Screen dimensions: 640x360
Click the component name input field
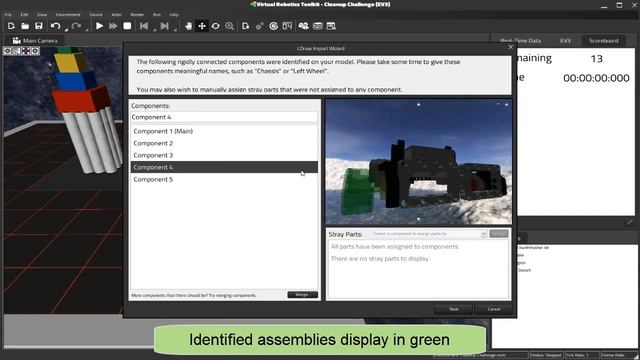(224, 117)
